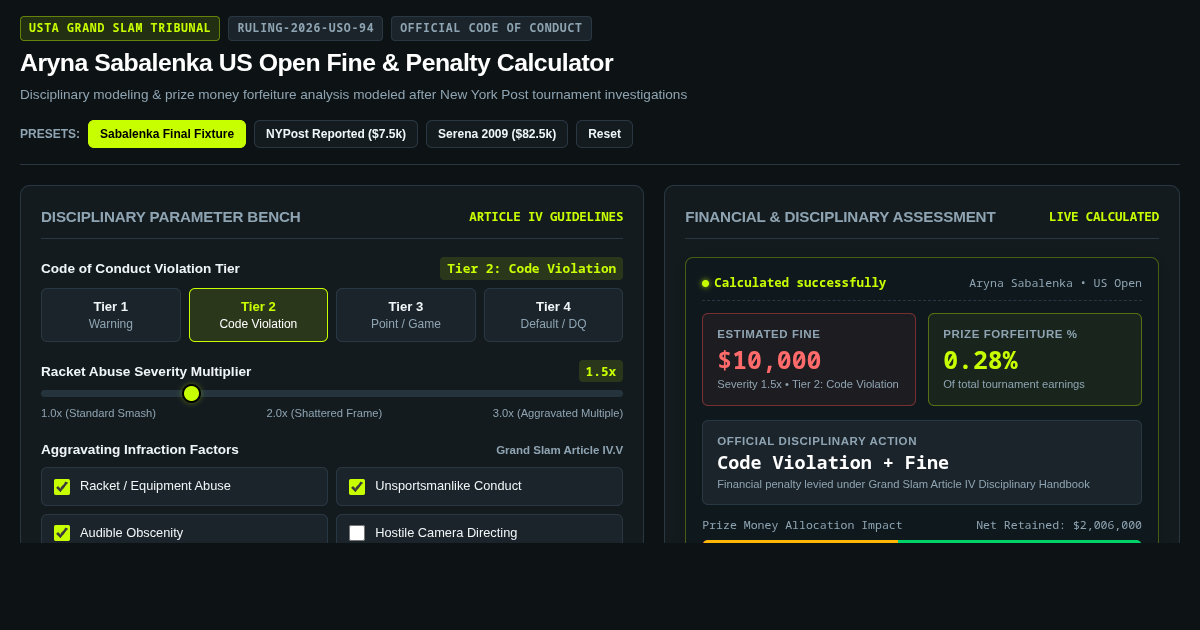
Task: Select Tier 4 Default / DQ
Action: [553, 315]
